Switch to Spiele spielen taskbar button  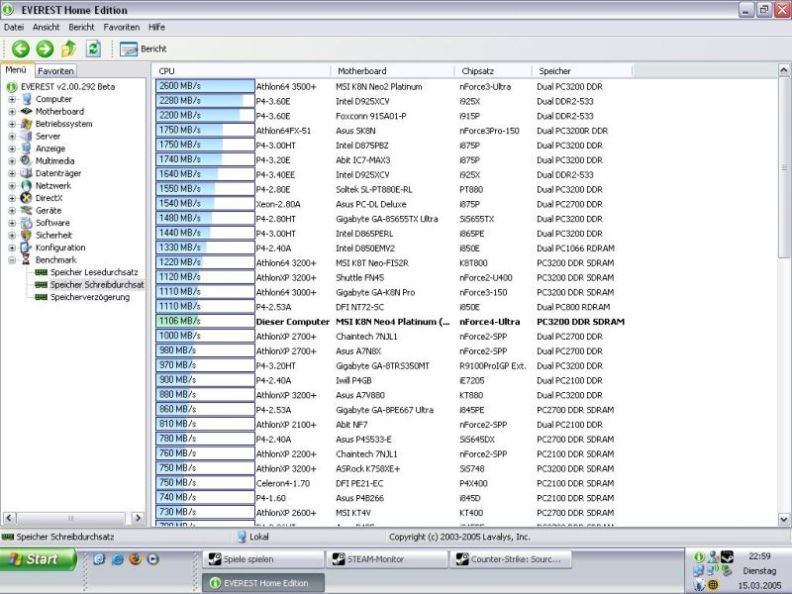tap(263, 559)
